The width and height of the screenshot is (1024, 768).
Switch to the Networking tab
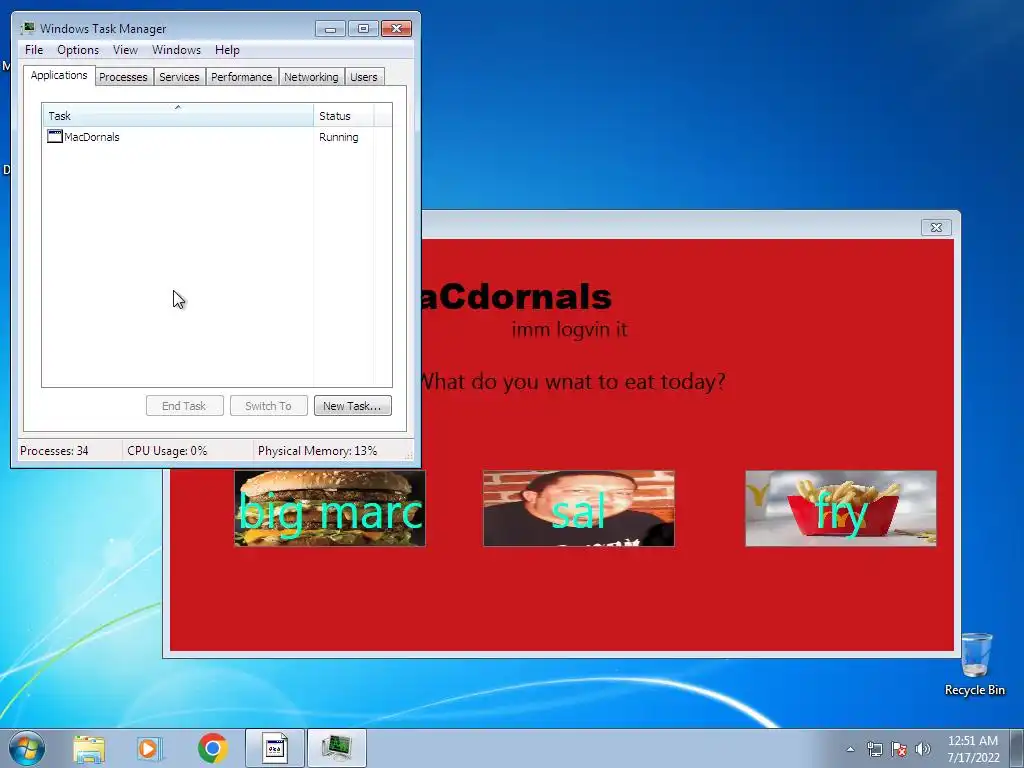pos(312,77)
